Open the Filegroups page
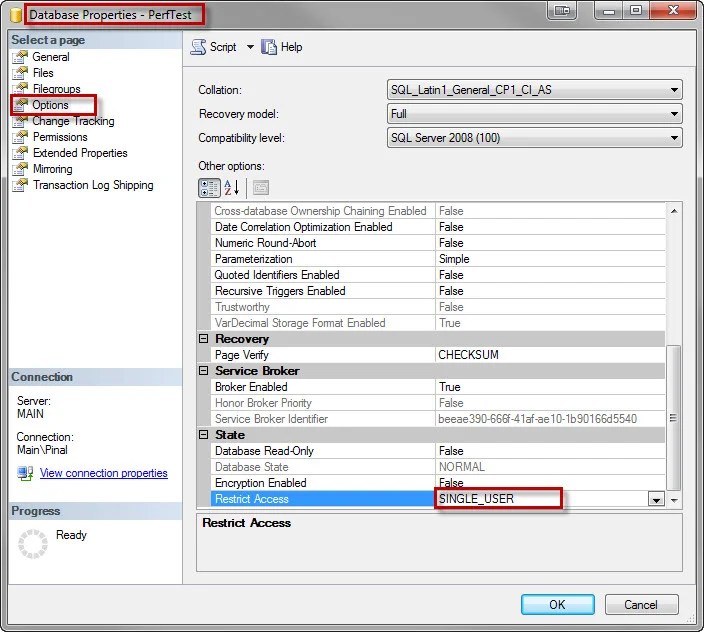Screen dimensions: 704x632 point(57,88)
